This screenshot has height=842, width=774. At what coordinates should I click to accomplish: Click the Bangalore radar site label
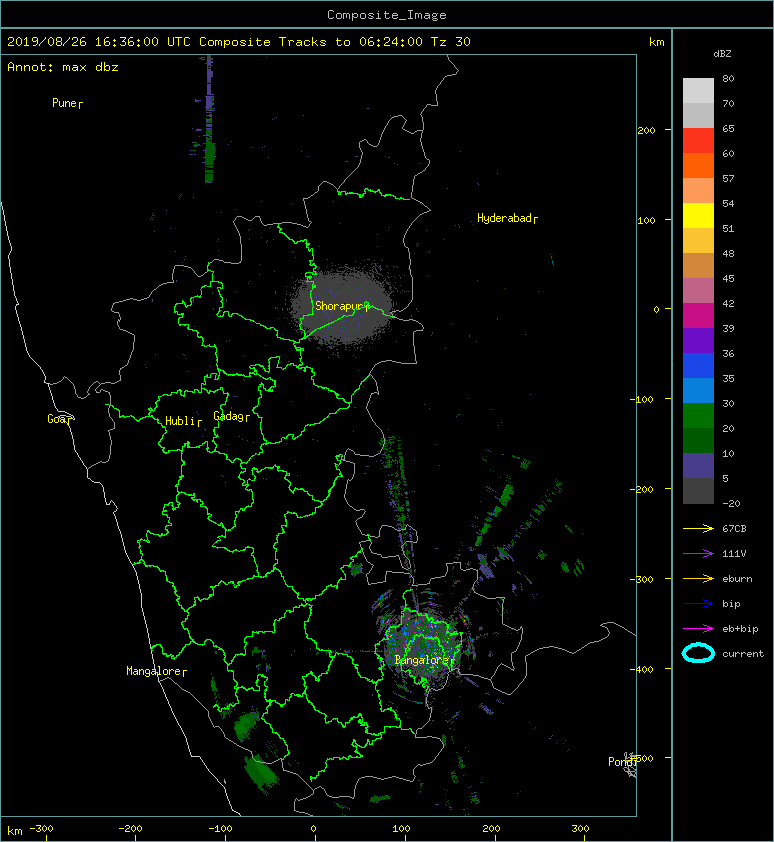pos(421,660)
